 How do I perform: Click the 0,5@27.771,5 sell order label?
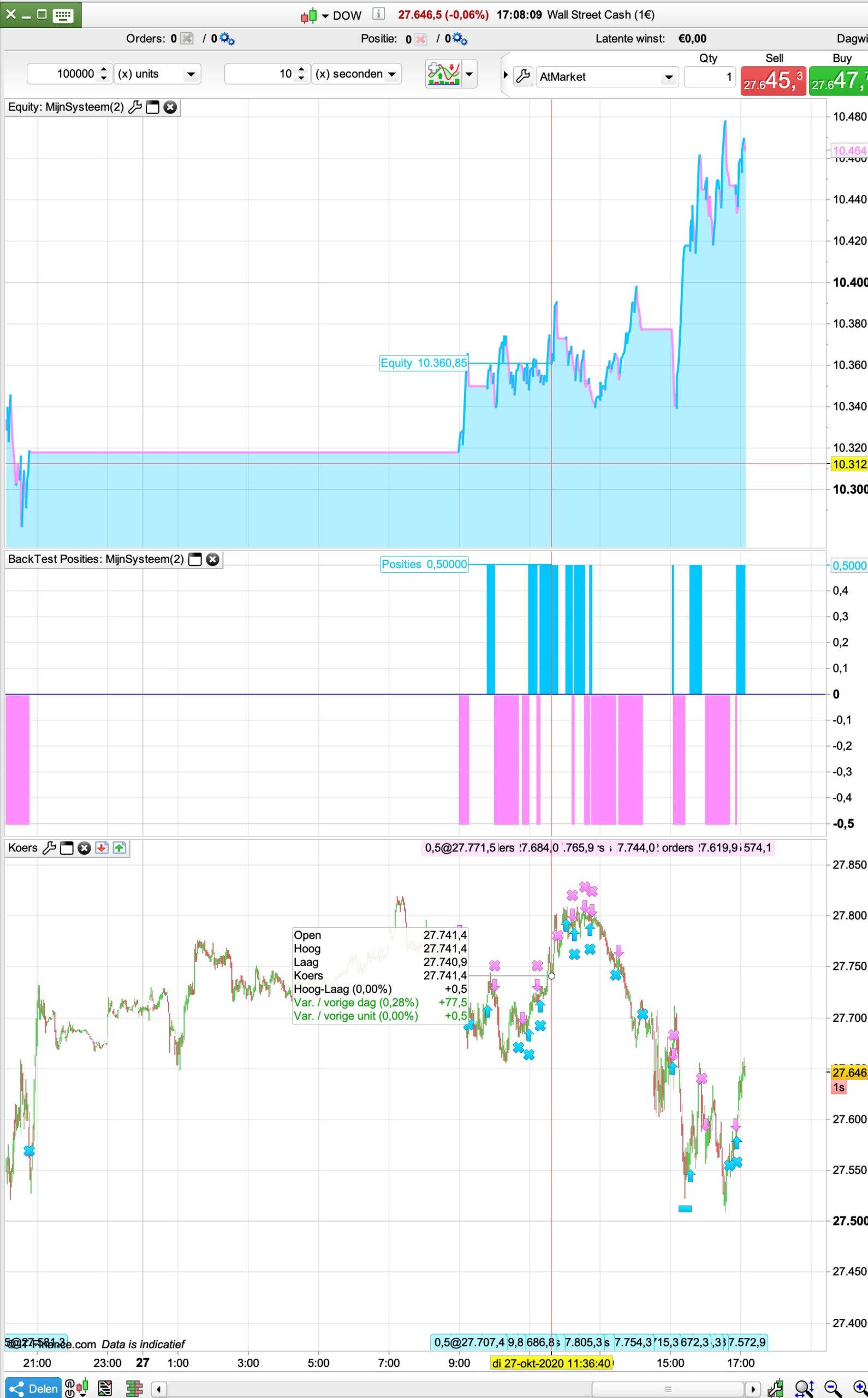coord(460,848)
